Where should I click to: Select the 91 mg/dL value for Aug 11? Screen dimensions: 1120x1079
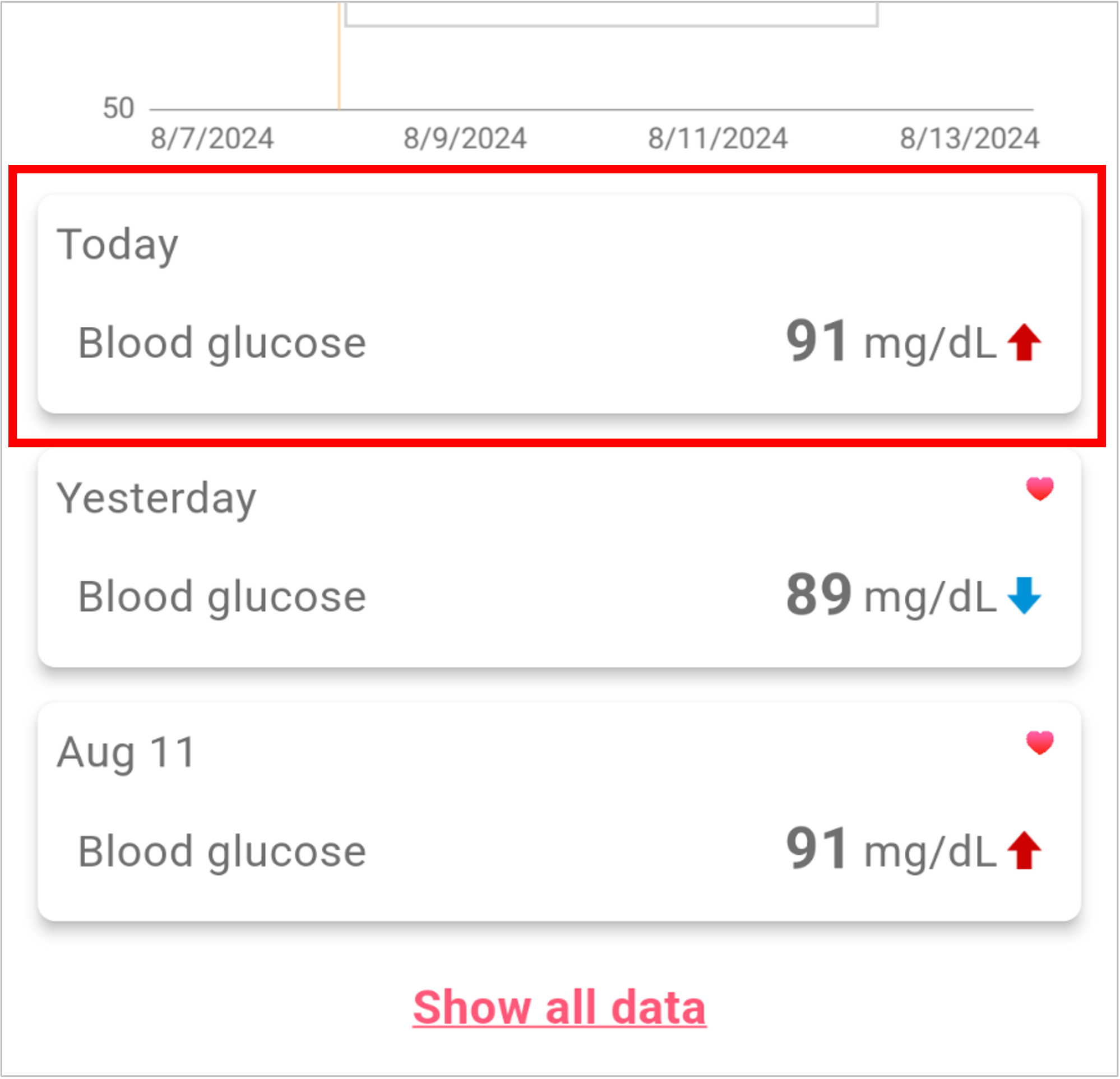891,850
